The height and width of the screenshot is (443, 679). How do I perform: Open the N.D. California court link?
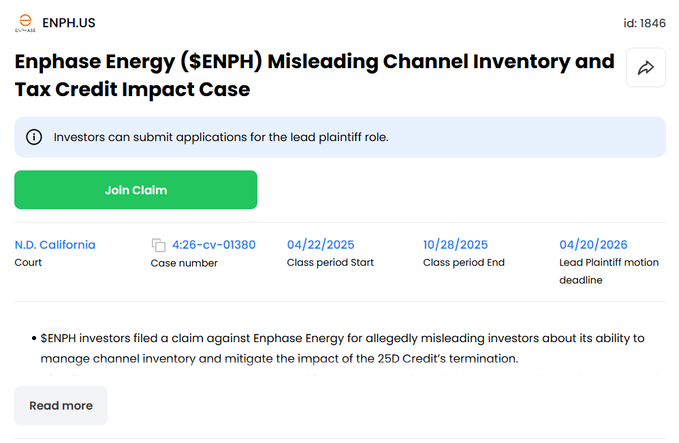(x=55, y=245)
